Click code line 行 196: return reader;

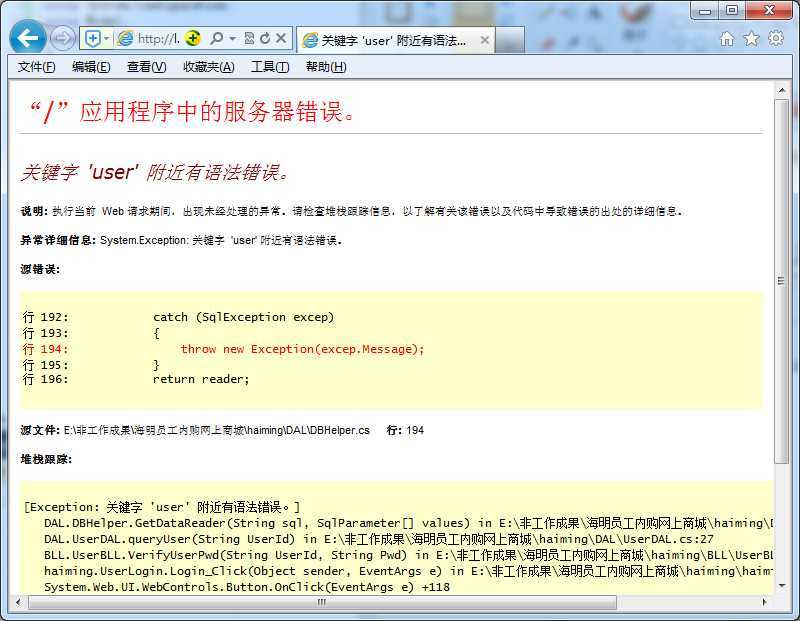[x=136, y=379]
